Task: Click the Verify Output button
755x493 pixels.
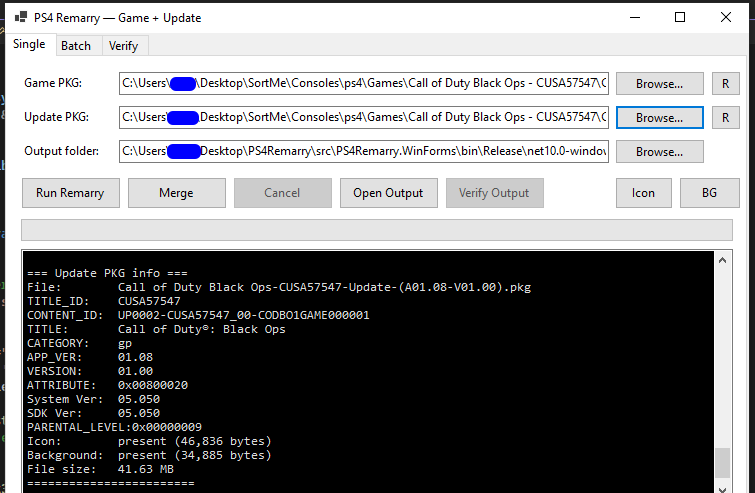Action: (495, 193)
